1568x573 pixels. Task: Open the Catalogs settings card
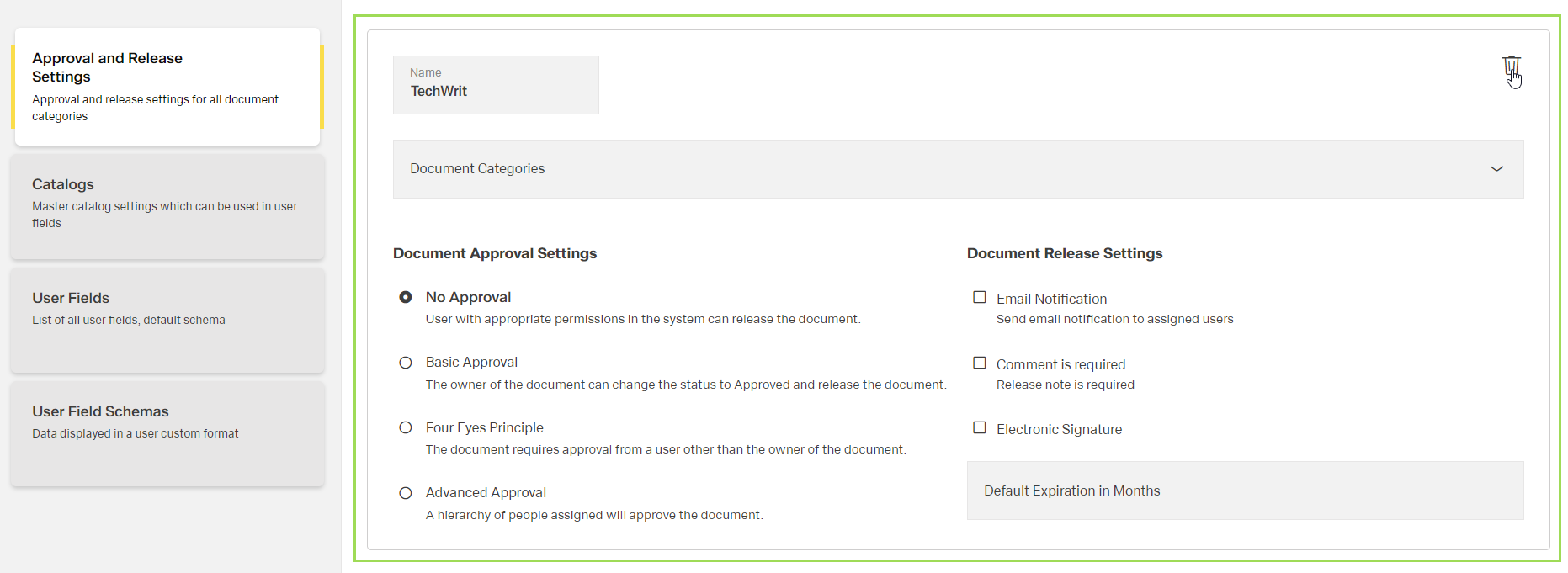(x=167, y=205)
